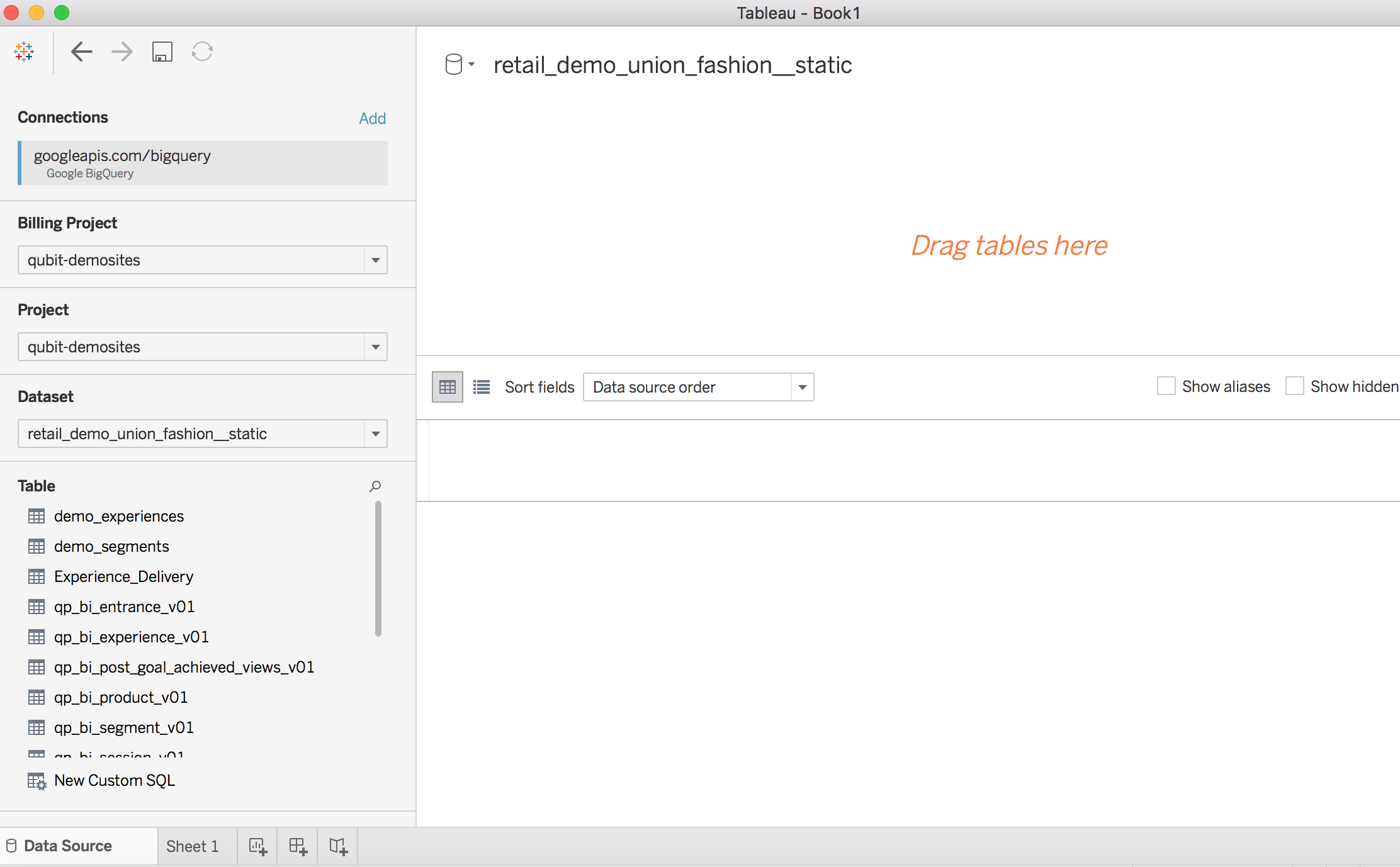Click the data source title retail_demo_union_fashion__static
1400x867 pixels.
coord(673,65)
